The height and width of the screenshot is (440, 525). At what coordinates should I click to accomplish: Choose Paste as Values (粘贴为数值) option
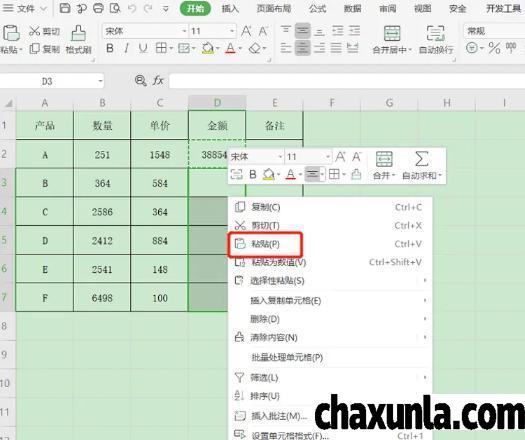(279, 262)
